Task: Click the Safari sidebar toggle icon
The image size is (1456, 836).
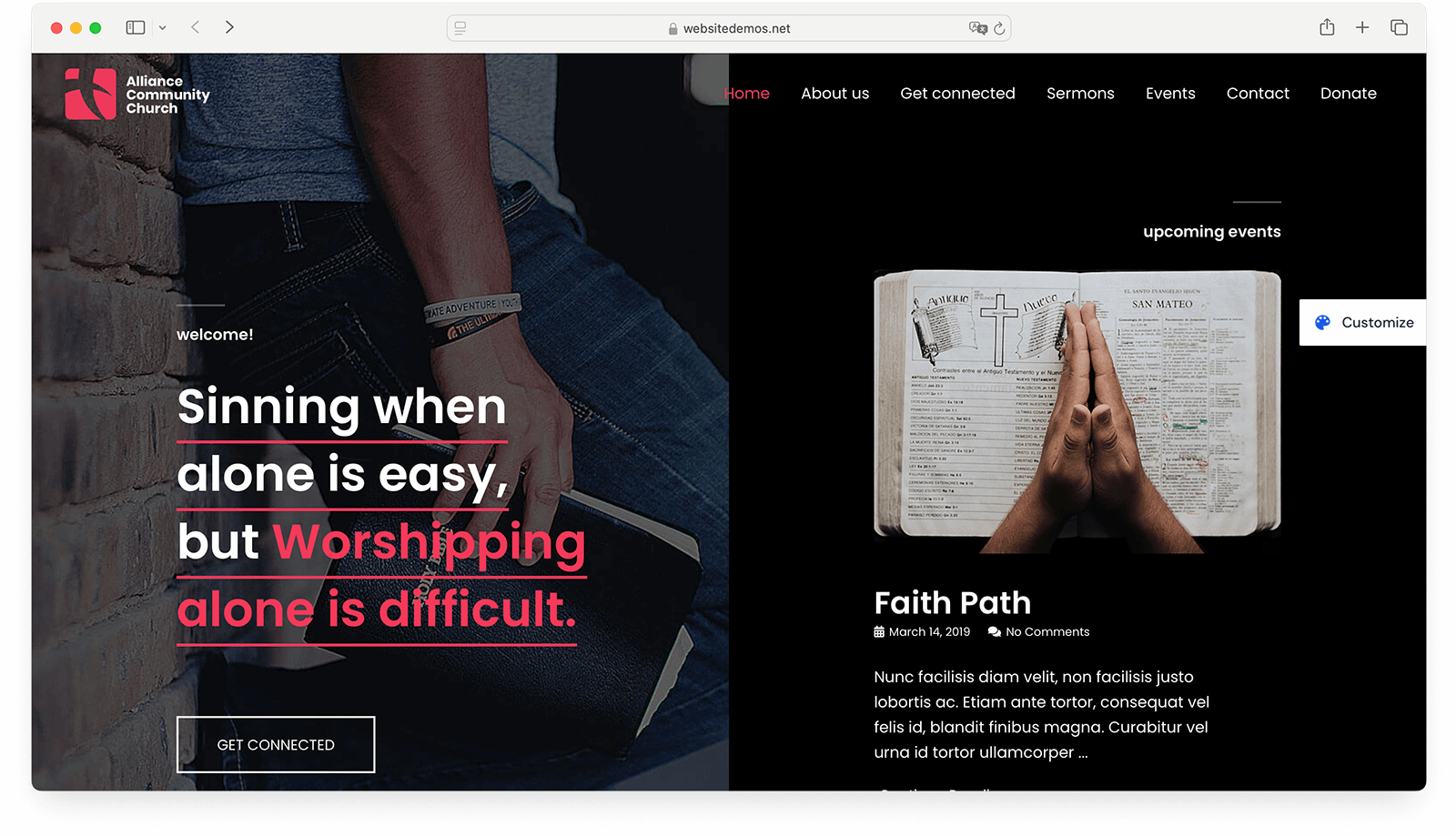Action: (x=136, y=27)
